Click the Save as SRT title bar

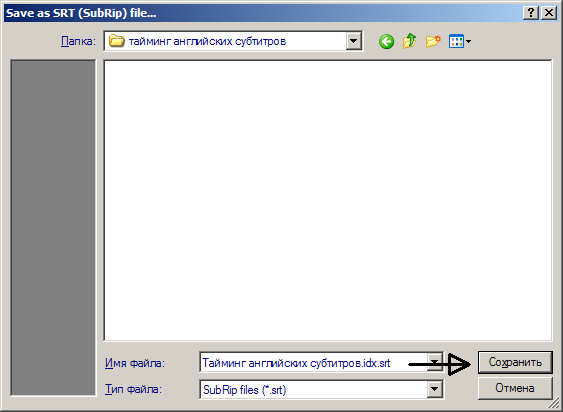click(262, 13)
